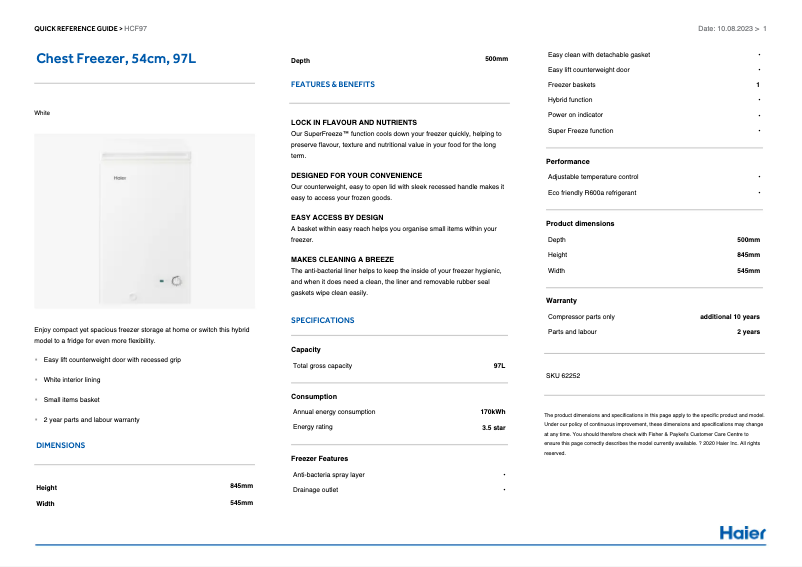The image size is (802, 567).
Task: Click the temperature control knob on freezer
Action: tap(177, 282)
